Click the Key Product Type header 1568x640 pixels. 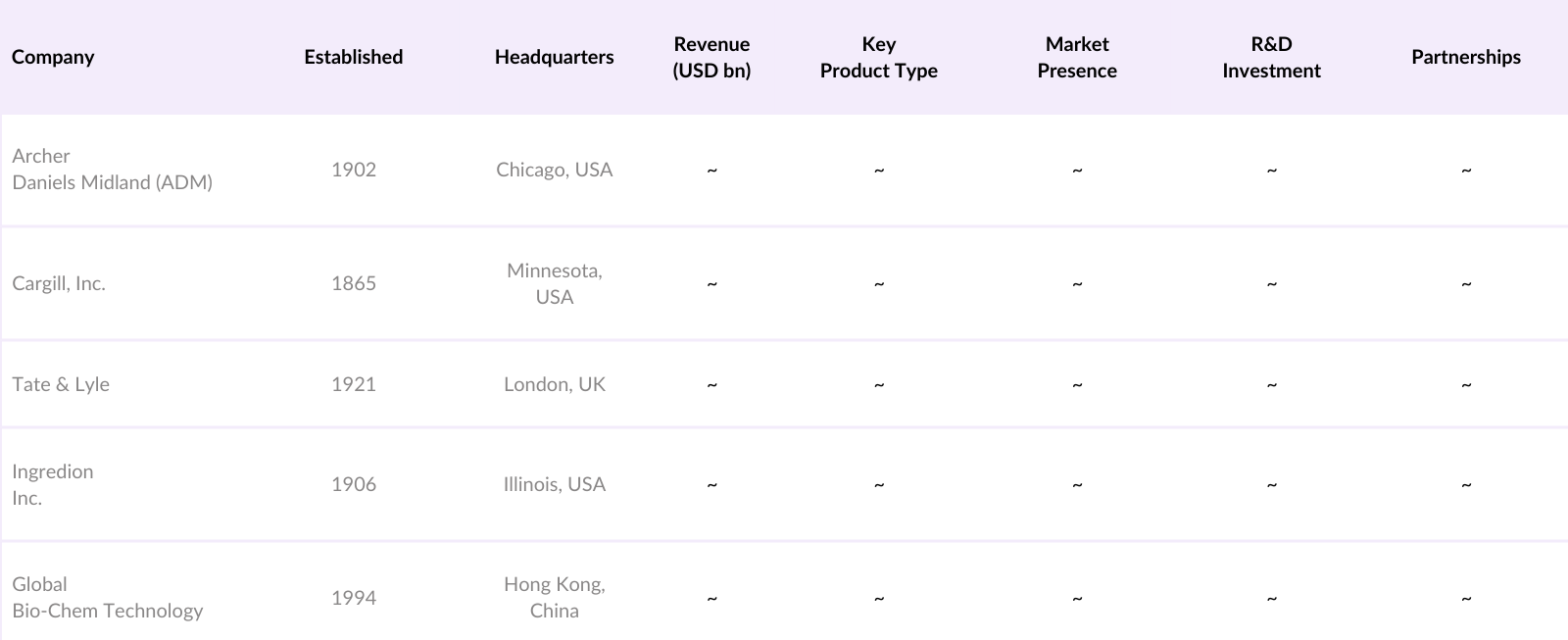[878, 57]
